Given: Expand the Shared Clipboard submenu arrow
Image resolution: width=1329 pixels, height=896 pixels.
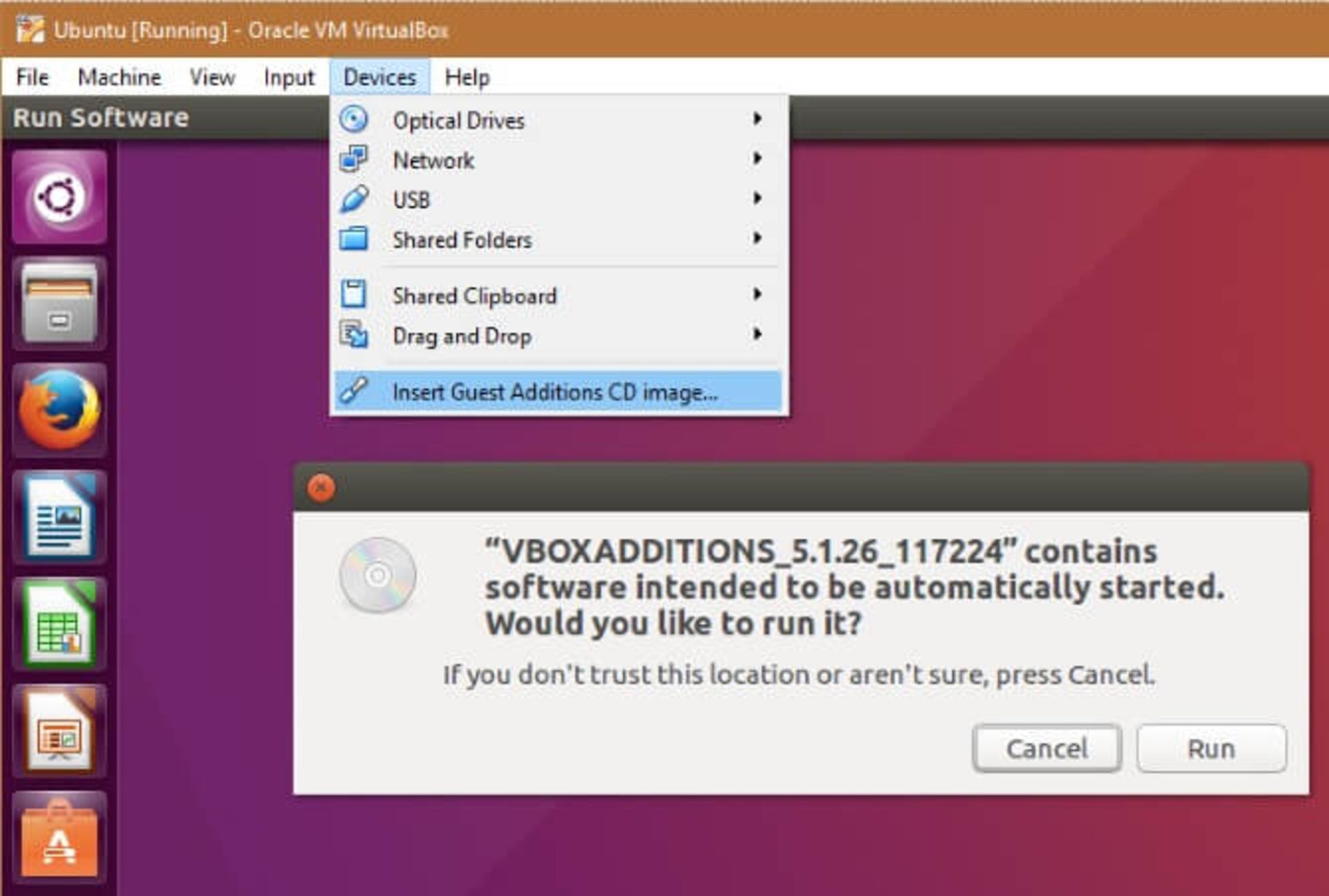Looking at the screenshot, I should coord(758,295).
